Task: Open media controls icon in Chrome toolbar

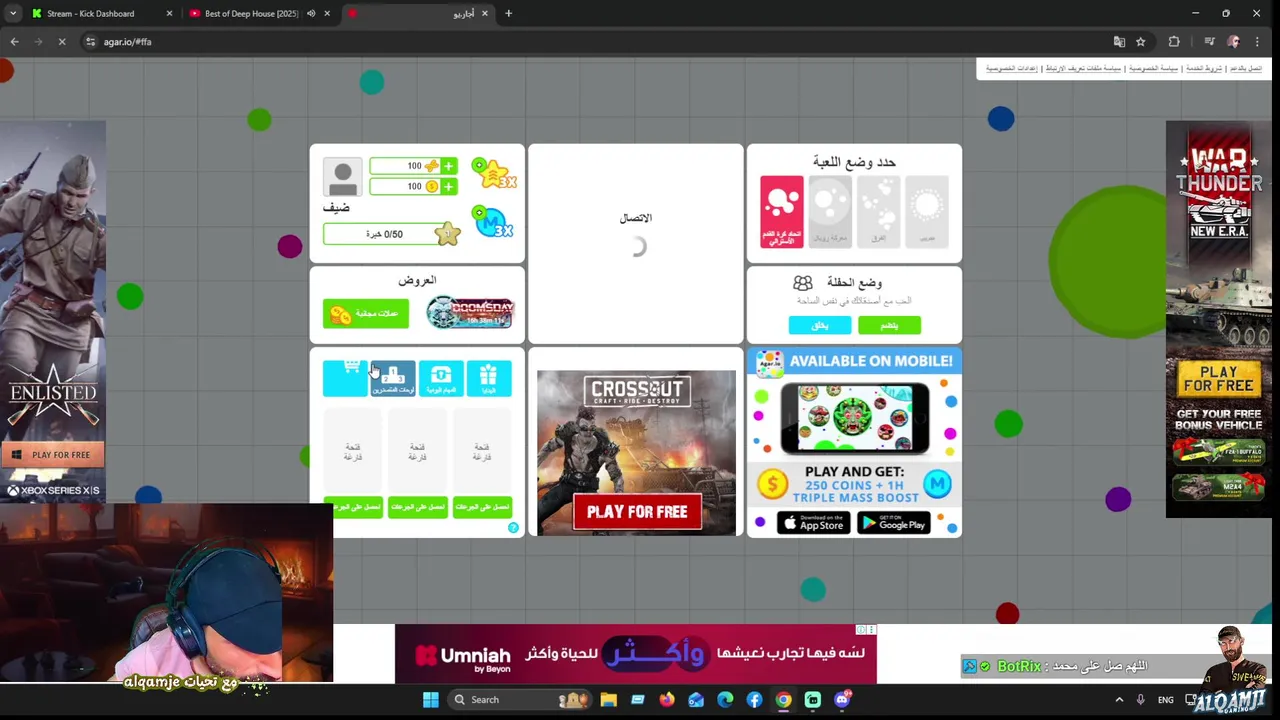Action: point(1209,42)
